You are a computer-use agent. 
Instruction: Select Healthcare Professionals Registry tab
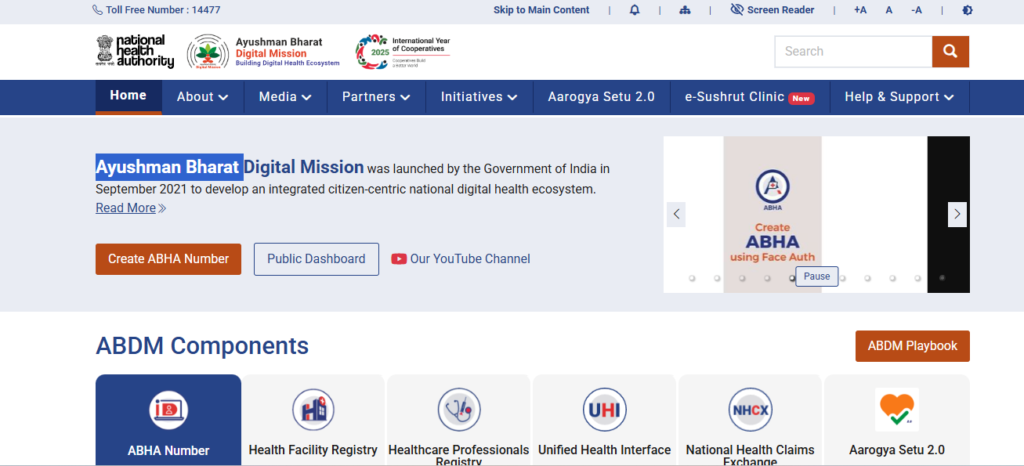458,420
